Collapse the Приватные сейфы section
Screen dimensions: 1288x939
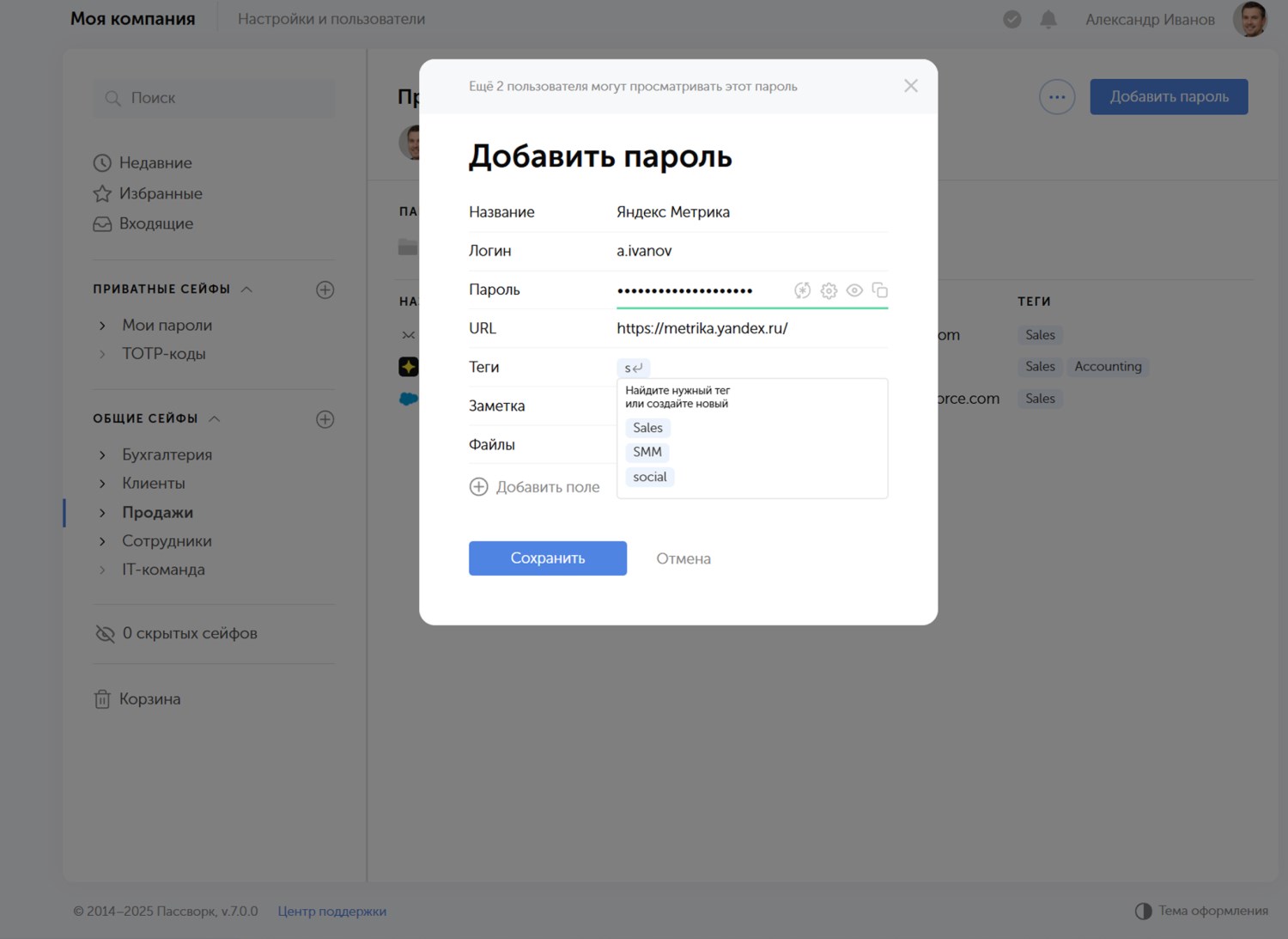coord(246,290)
